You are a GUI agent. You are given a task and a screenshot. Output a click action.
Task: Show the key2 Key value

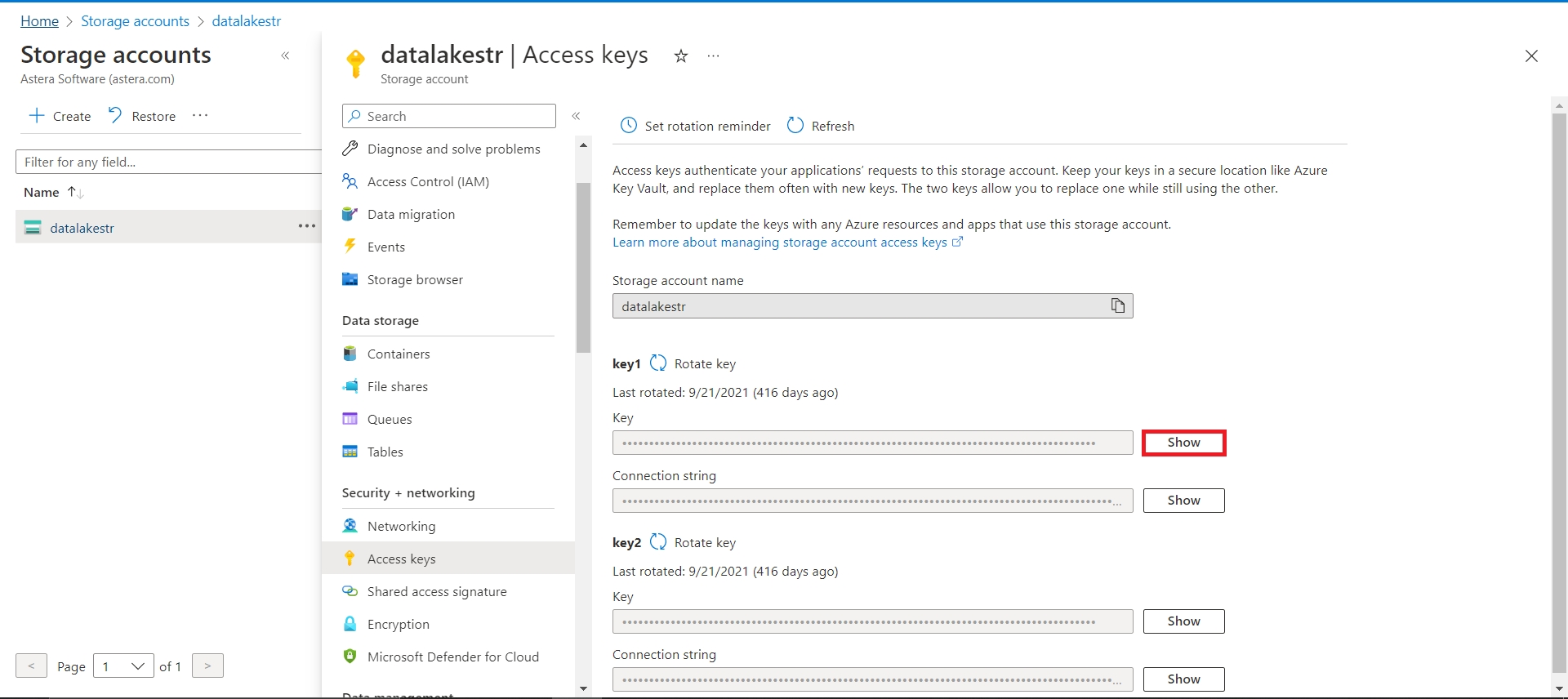click(x=1183, y=621)
